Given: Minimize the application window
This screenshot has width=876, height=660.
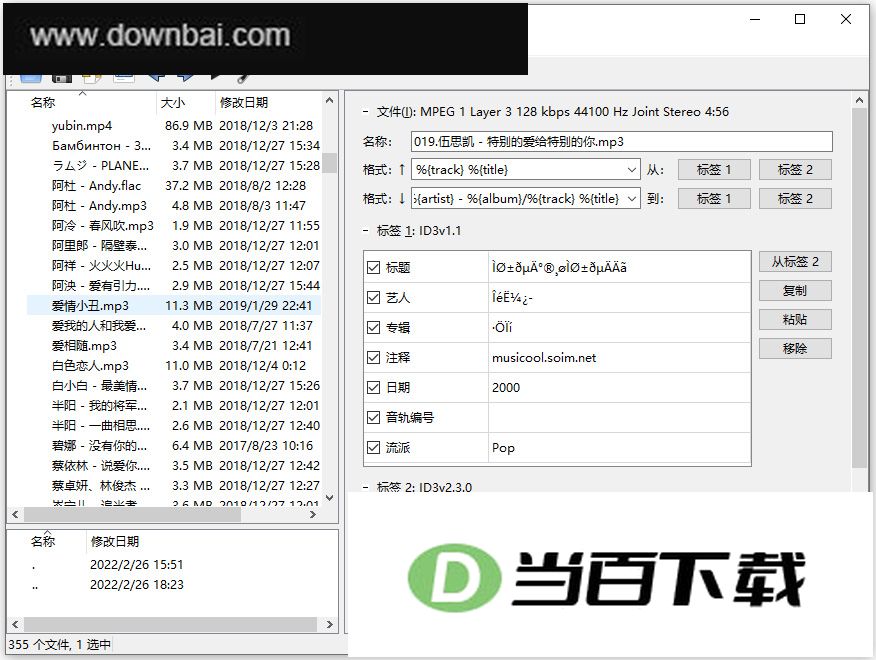Looking at the screenshot, I should 755,20.
